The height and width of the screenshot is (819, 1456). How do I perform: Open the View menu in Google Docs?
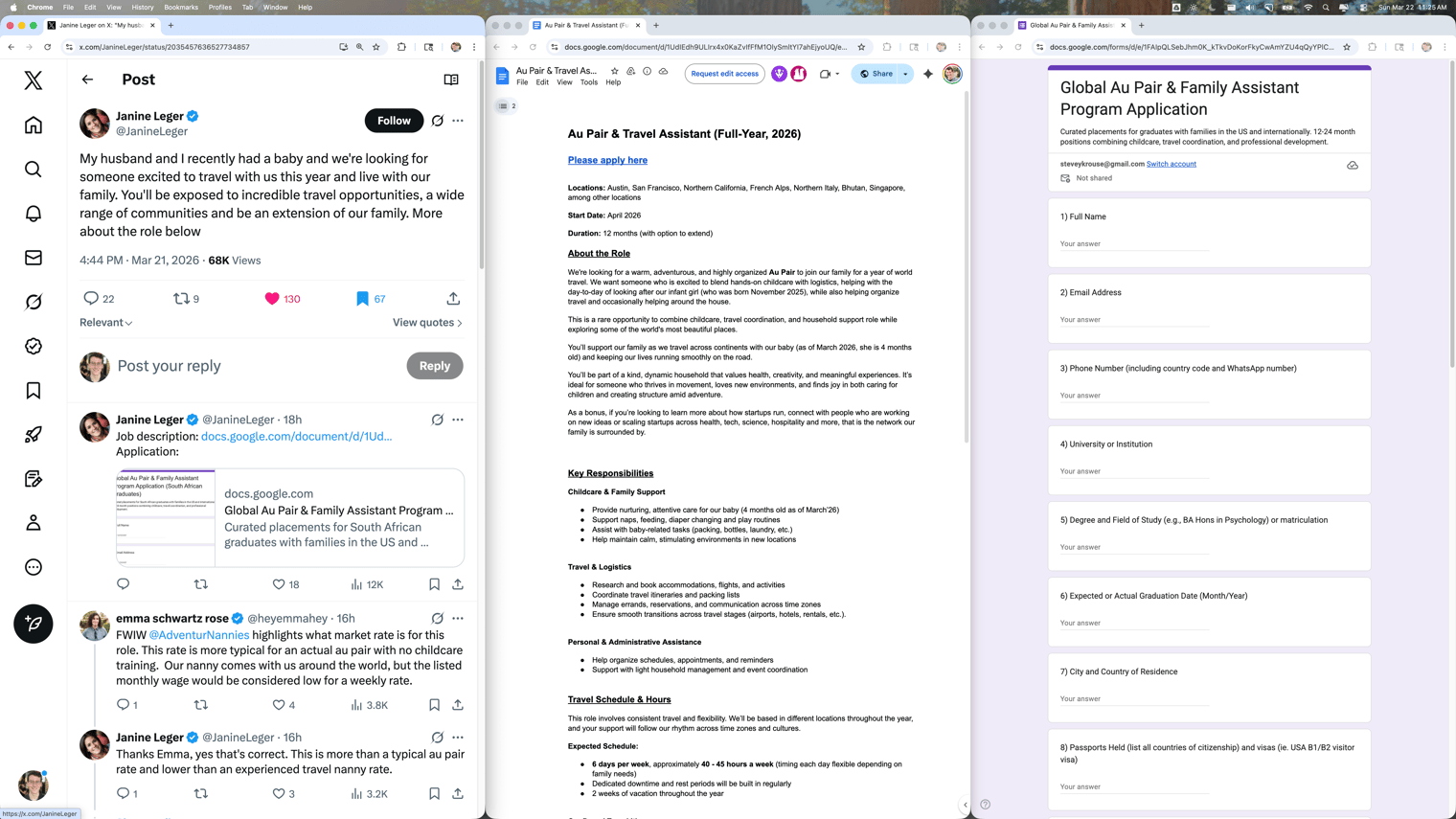pyautogui.click(x=564, y=82)
